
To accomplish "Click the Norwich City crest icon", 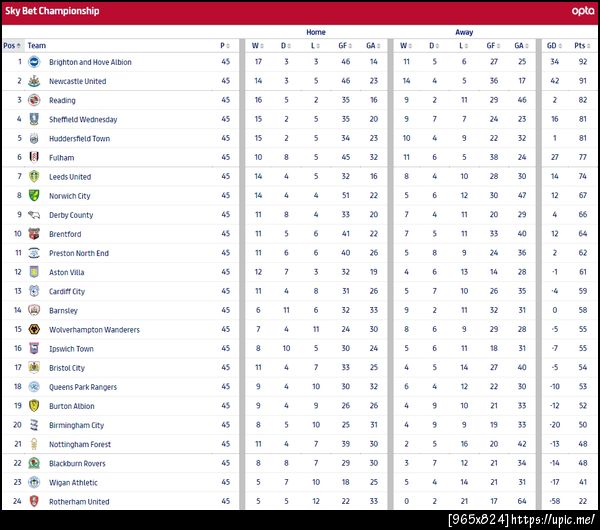I will click(34, 196).
